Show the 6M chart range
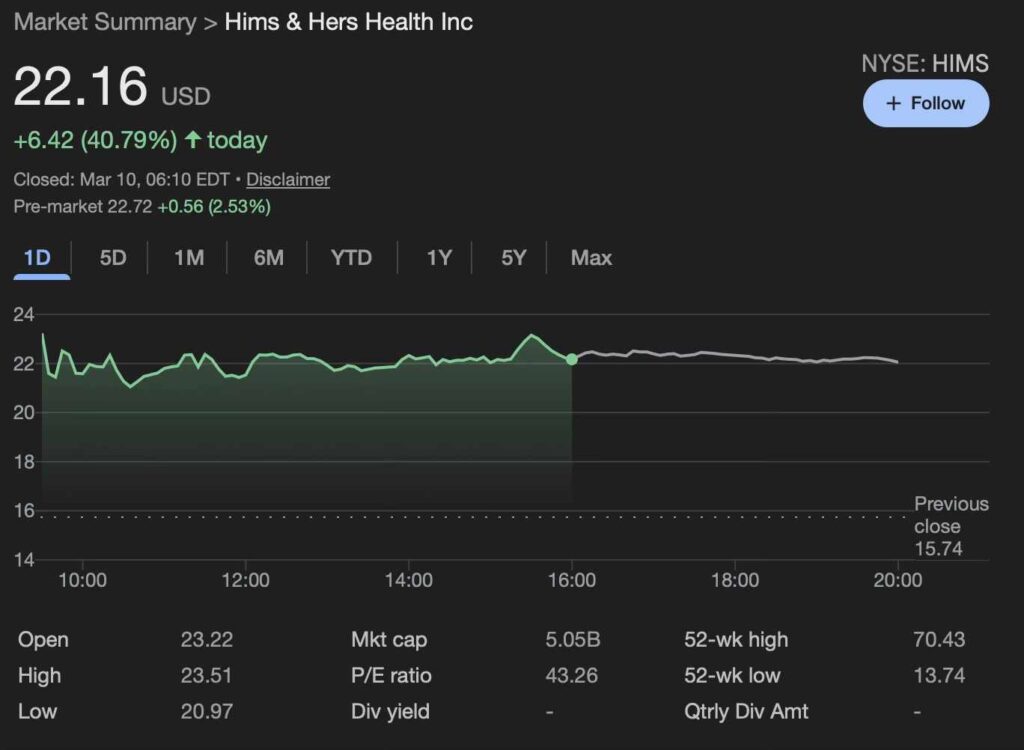The image size is (1024, 750). (268, 258)
